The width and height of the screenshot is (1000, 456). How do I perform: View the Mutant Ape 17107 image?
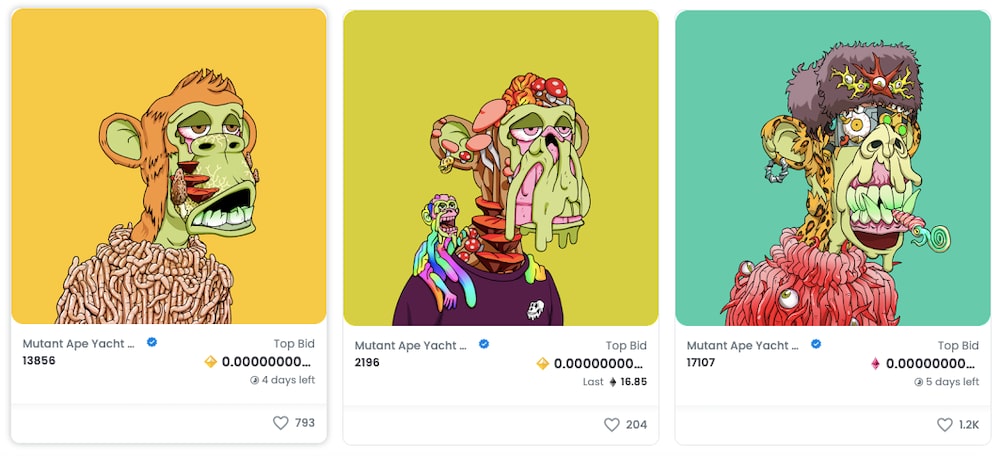point(833,168)
